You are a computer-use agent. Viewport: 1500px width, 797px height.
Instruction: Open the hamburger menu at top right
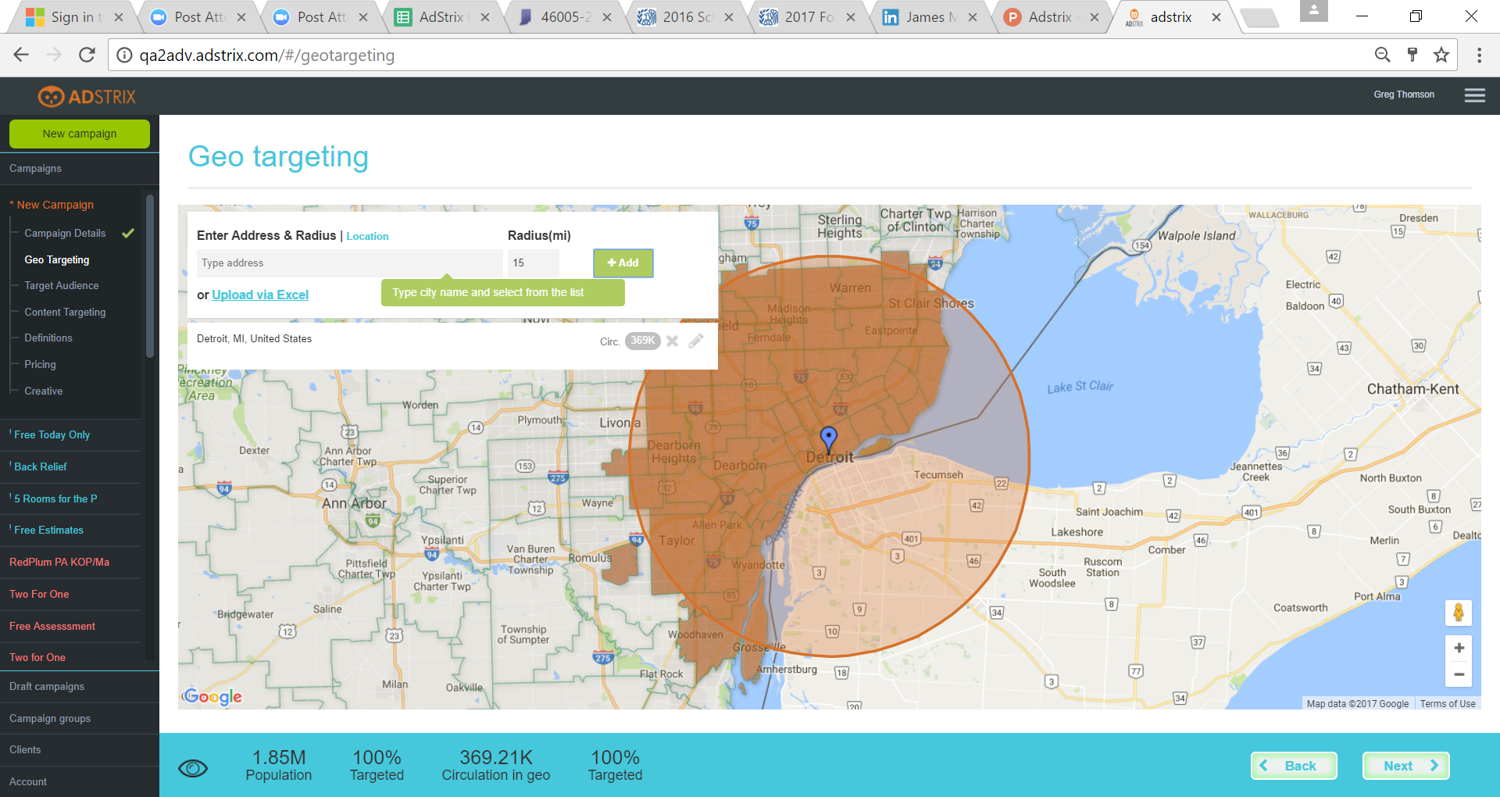[x=1474, y=95]
